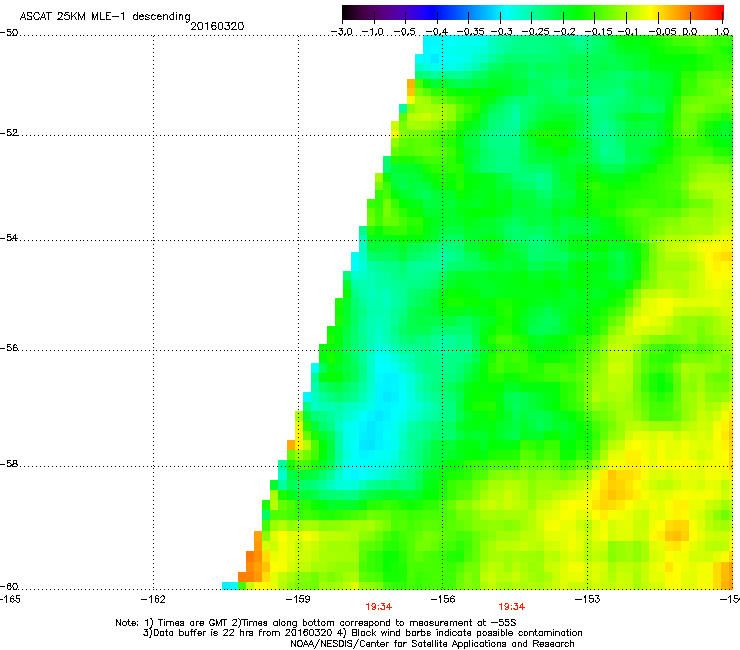Click the 1.0 color bar label
740x650 pixels.
click(x=722, y=32)
